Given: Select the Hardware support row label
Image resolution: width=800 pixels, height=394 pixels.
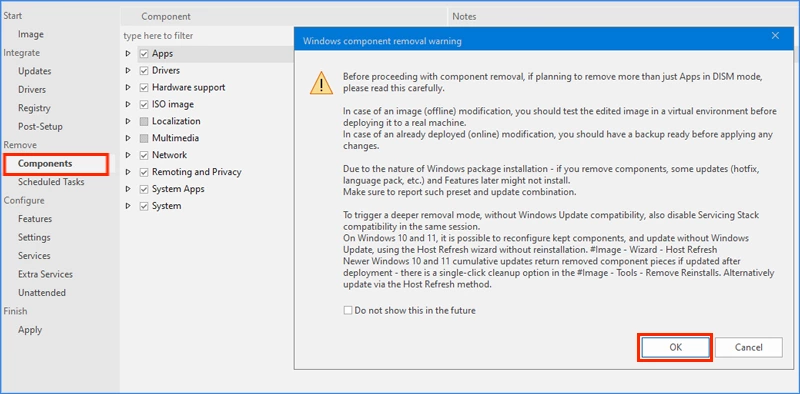Looking at the screenshot, I should coord(188,87).
